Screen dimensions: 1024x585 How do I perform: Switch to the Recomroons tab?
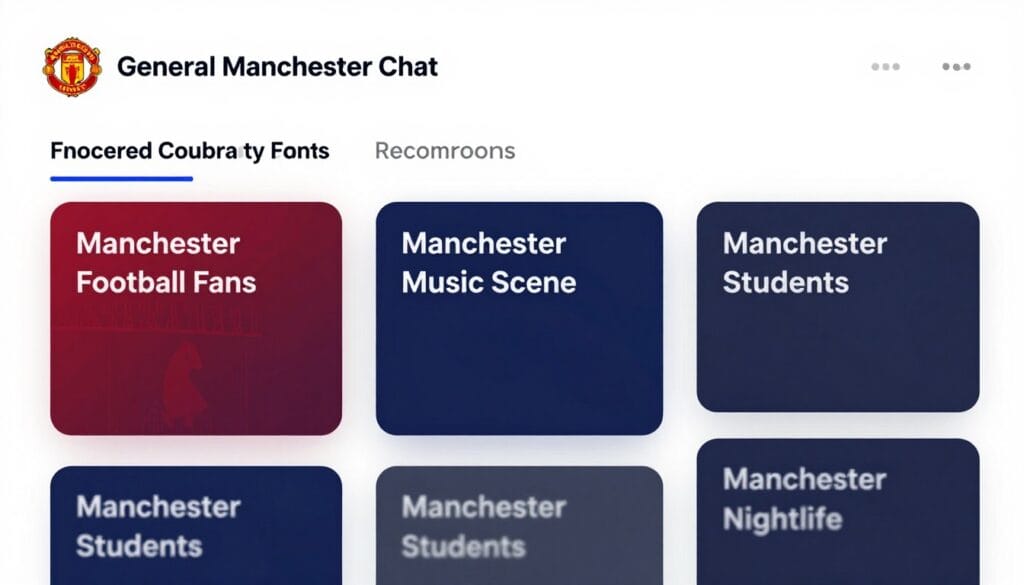(x=444, y=150)
